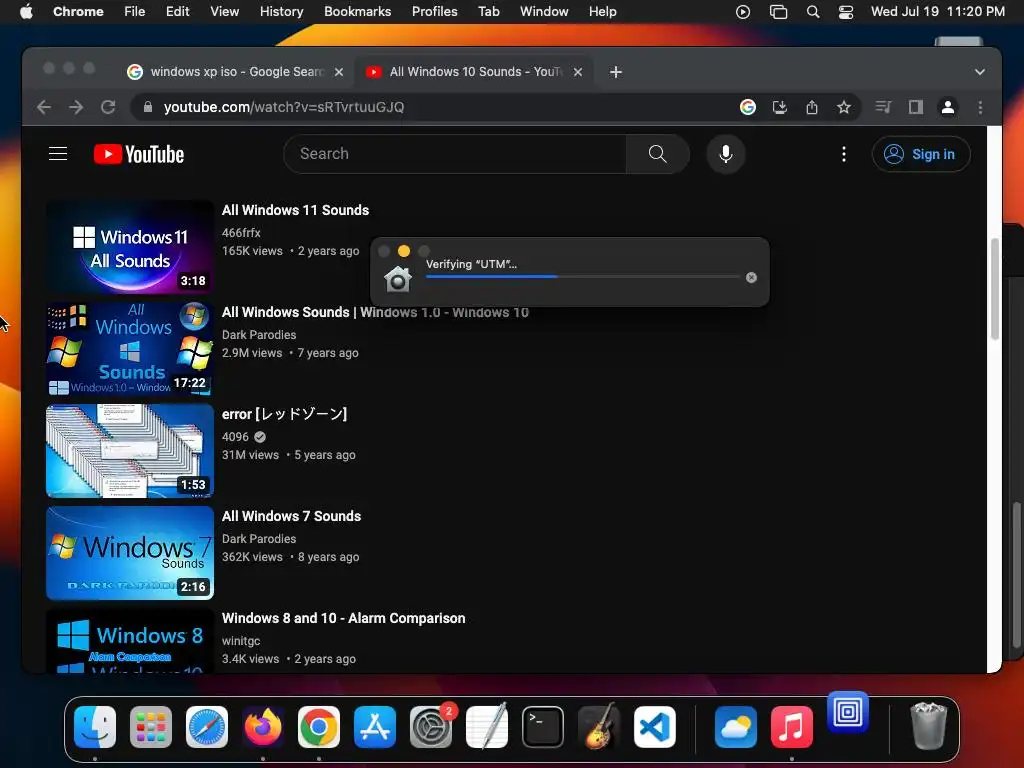Screen dimensions: 1024x768
Task: Open a new Chrome tab
Action: tap(616, 72)
